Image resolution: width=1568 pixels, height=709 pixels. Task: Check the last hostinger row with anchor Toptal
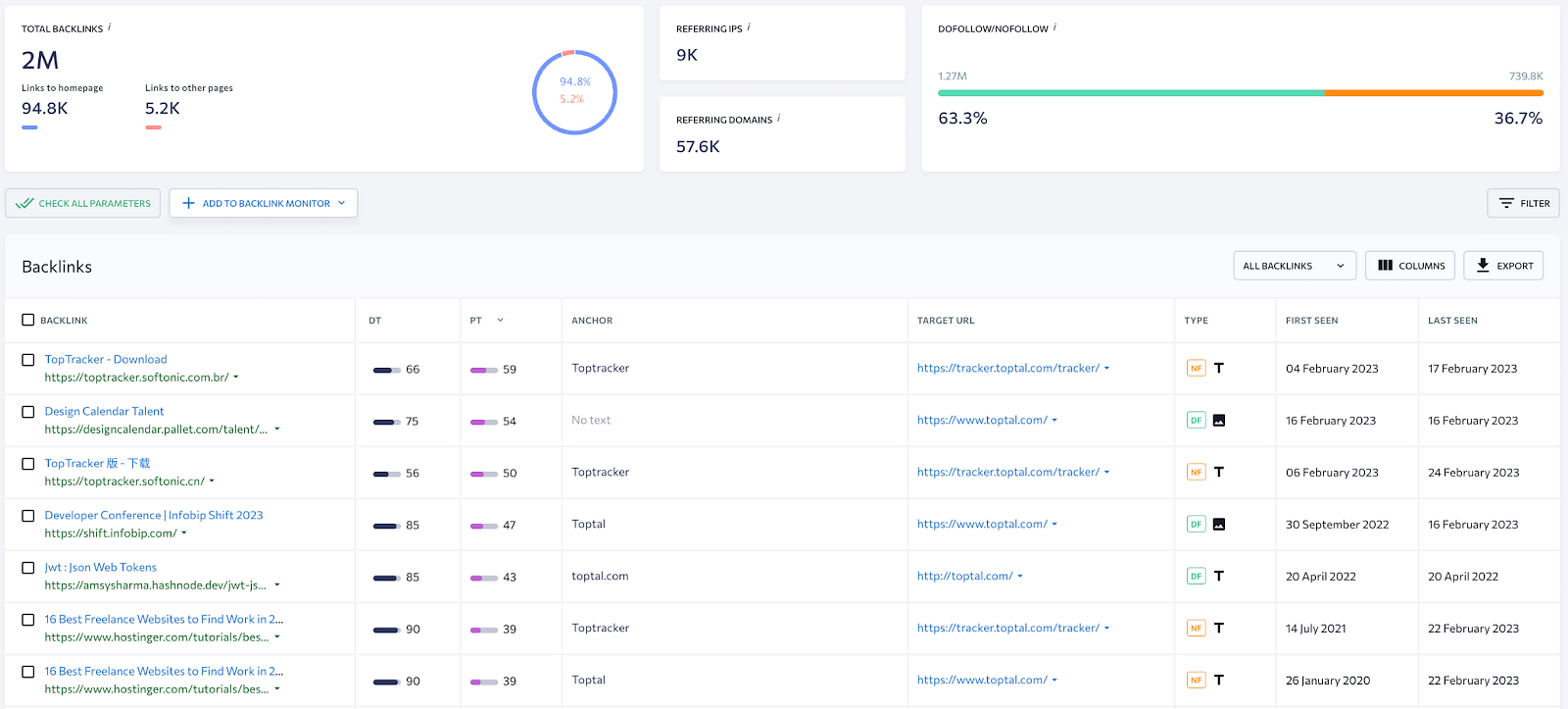click(x=28, y=672)
